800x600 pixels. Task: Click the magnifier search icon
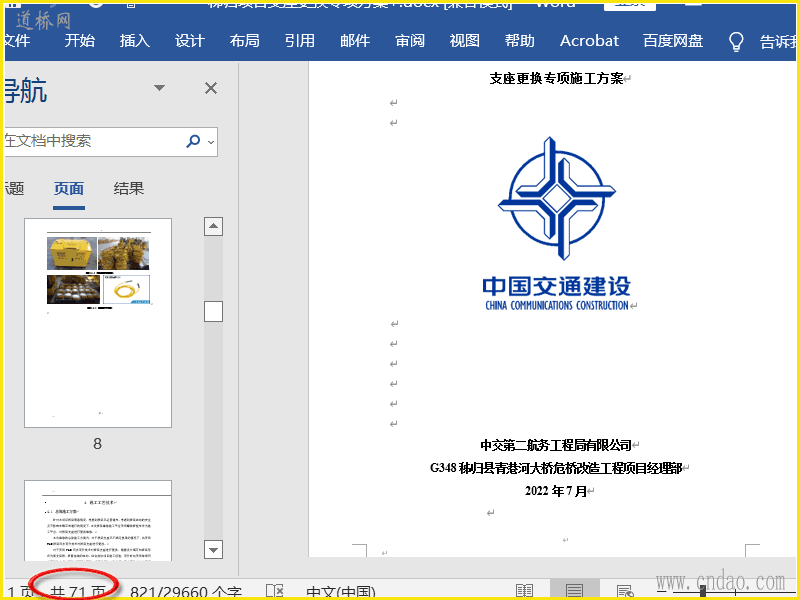pyautogui.click(x=193, y=141)
